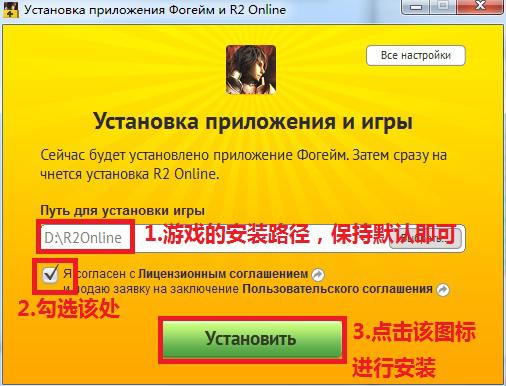Minimize the installer window
Viewport: 506px width, 386px height.
(416, 7)
